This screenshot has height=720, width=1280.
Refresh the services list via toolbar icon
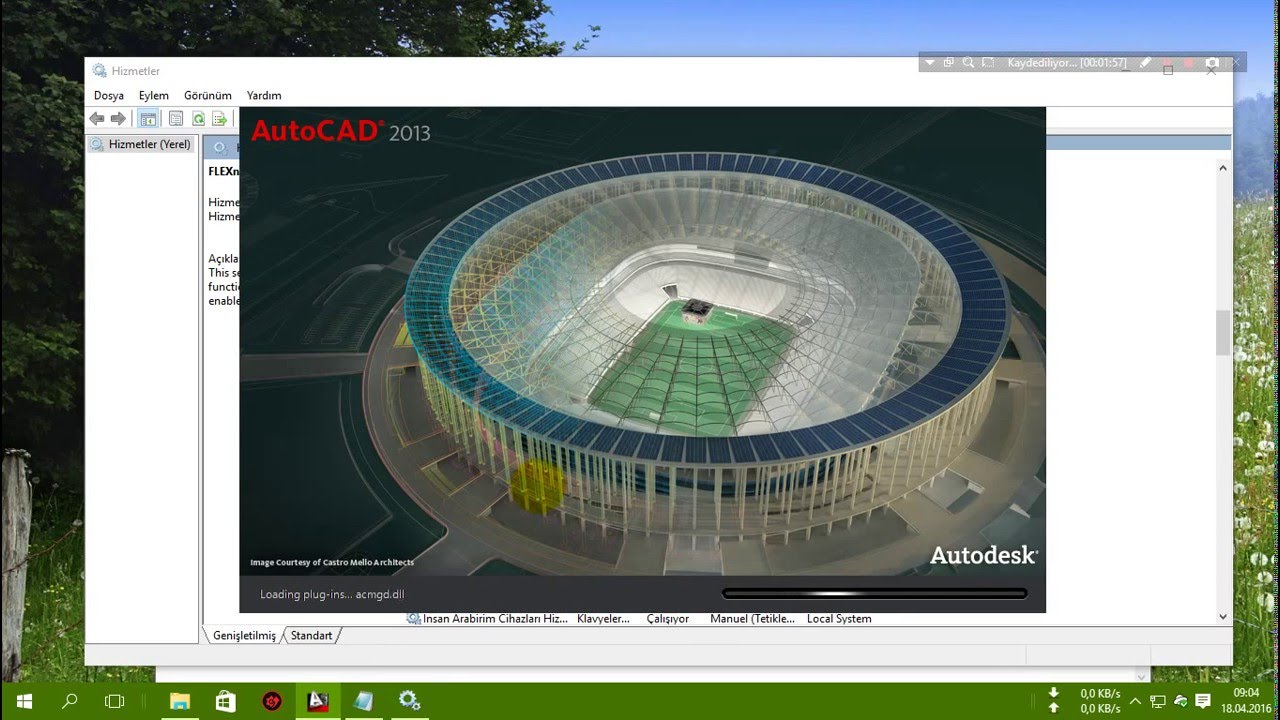point(198,119)
